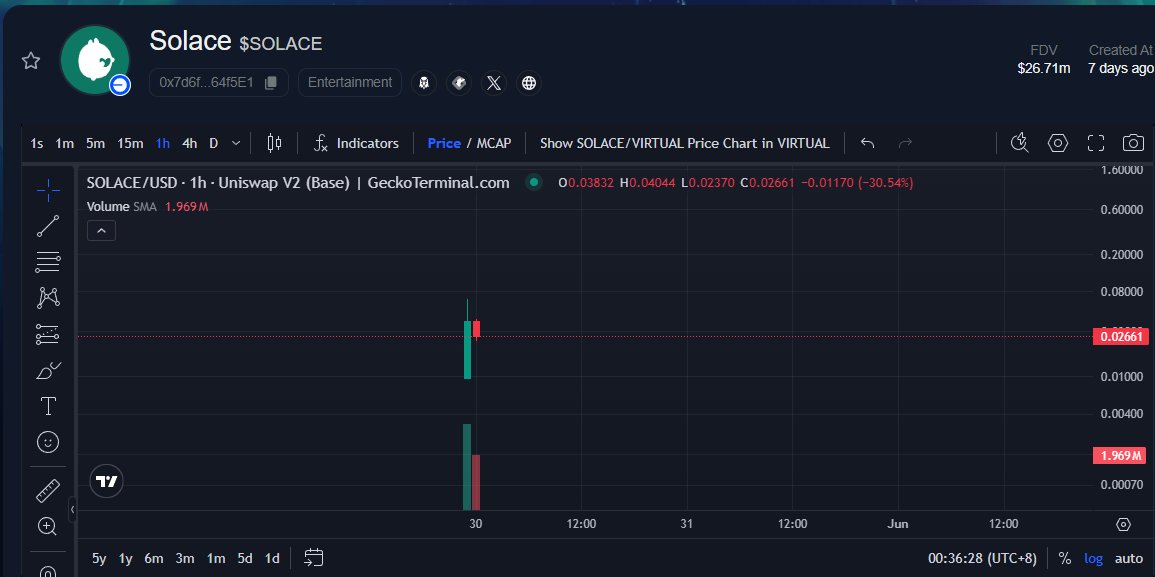This screenshot has height=577, width=1155.
Task: Set the interval to 5m
Action: 95,143
